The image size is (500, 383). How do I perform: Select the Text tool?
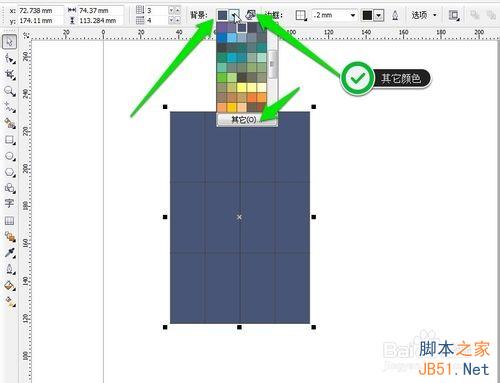[9, 203]
